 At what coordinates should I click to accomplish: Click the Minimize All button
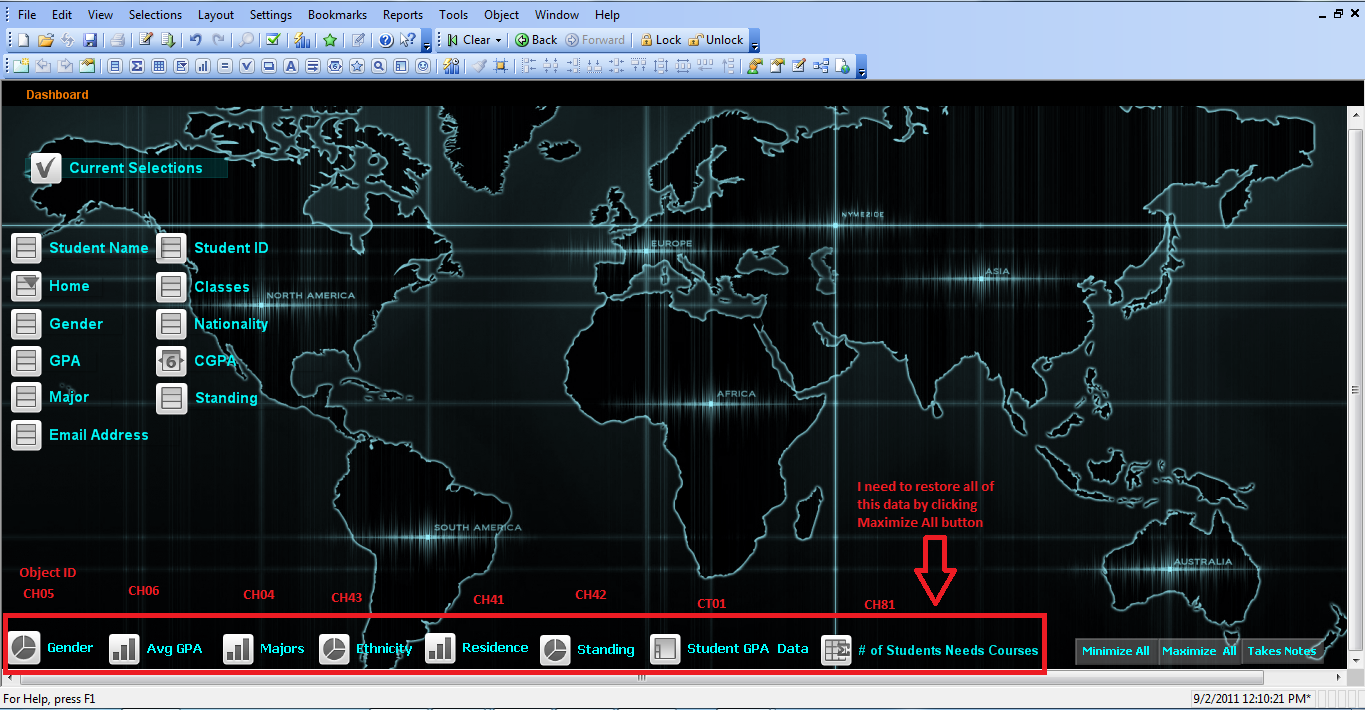coord(1116,651)
